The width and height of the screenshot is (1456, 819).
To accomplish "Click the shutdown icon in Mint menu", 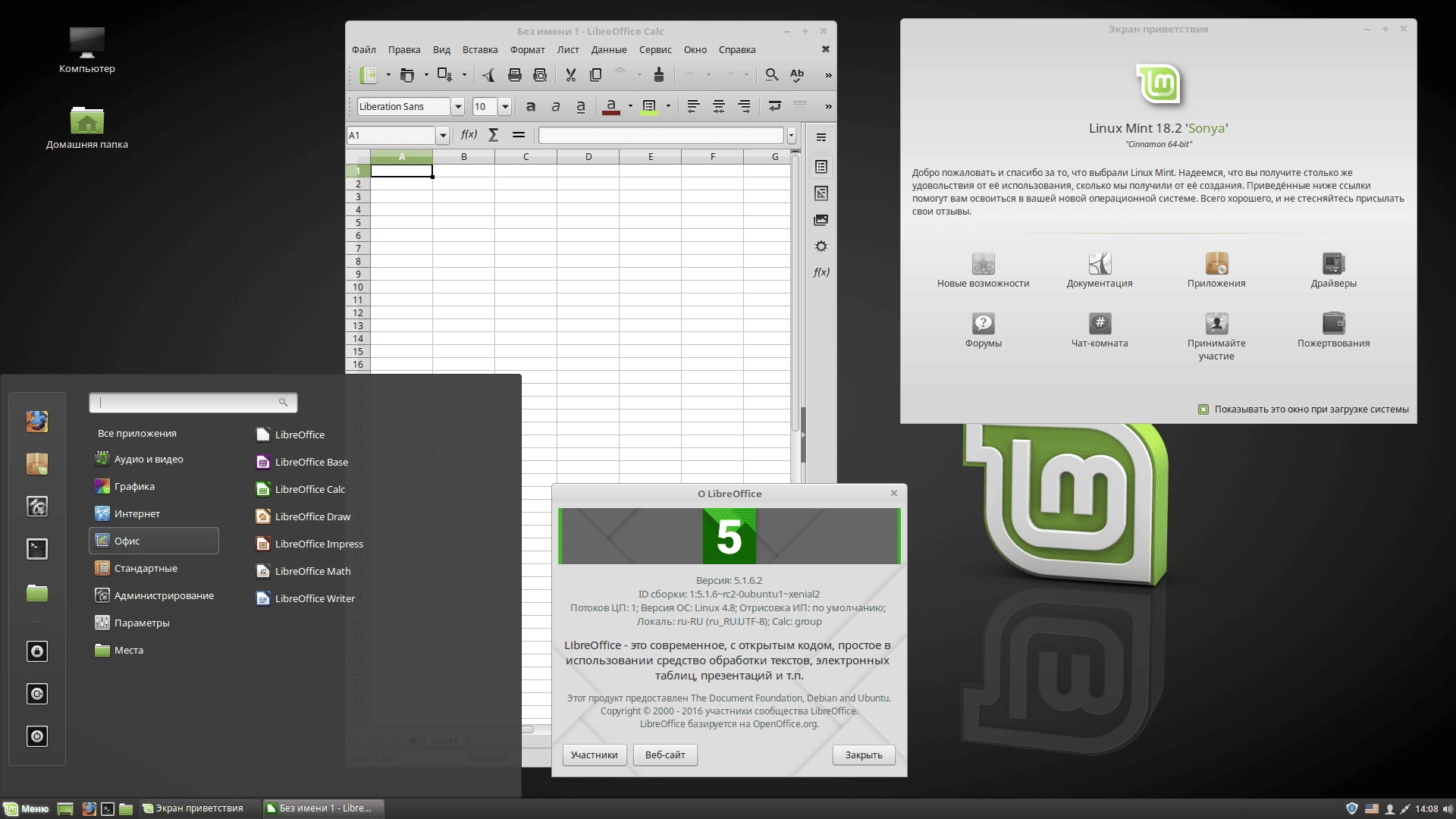I will pyautogui.click(x=37, y=736).
